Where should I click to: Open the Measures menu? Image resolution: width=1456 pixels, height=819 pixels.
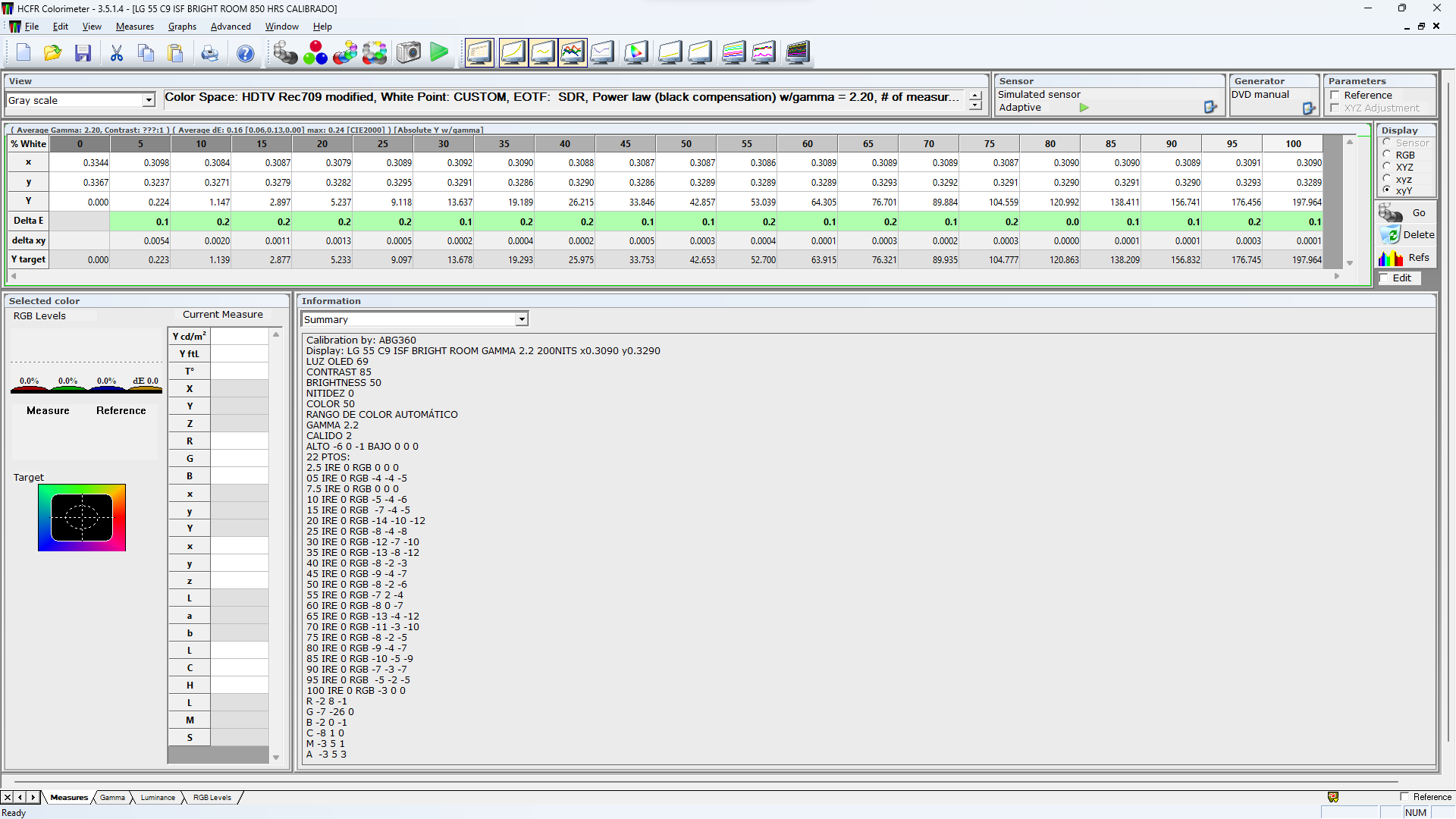135,27
